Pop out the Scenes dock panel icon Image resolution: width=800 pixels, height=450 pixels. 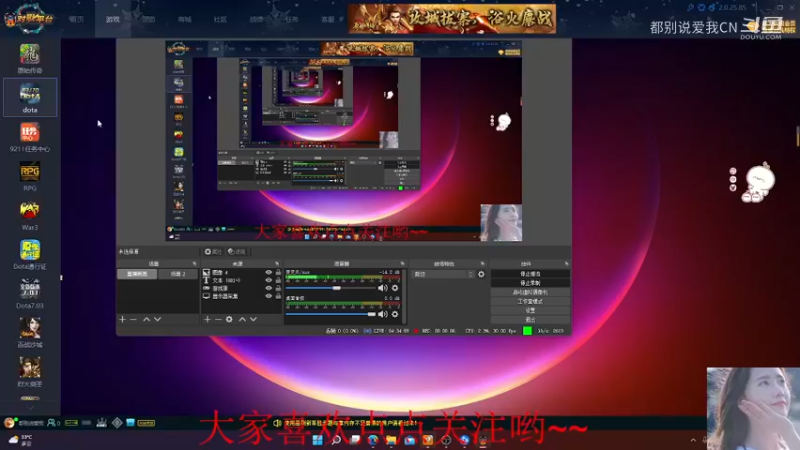coord(194,264)
